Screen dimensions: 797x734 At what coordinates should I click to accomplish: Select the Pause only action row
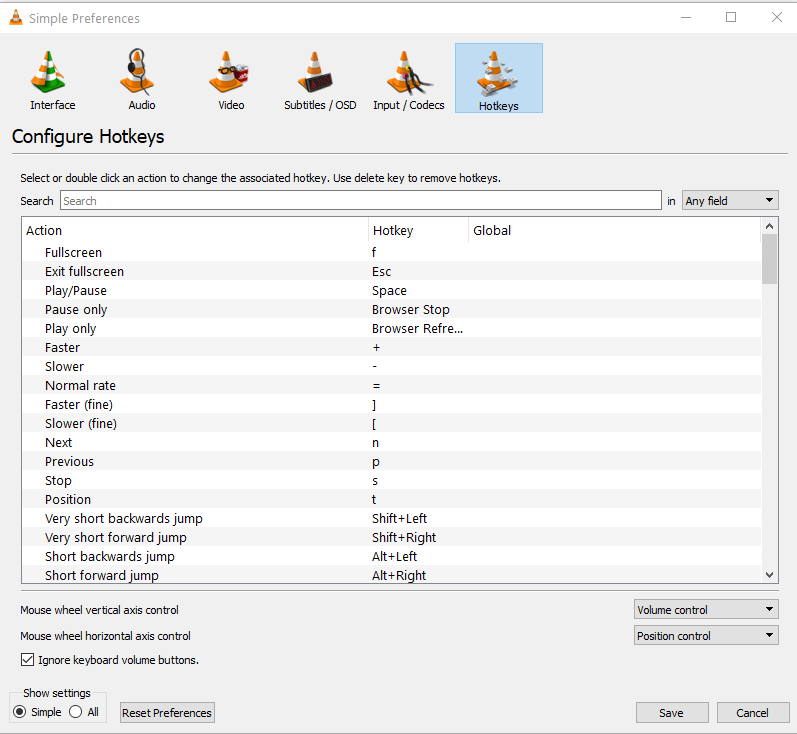click(x=391, y=309)
